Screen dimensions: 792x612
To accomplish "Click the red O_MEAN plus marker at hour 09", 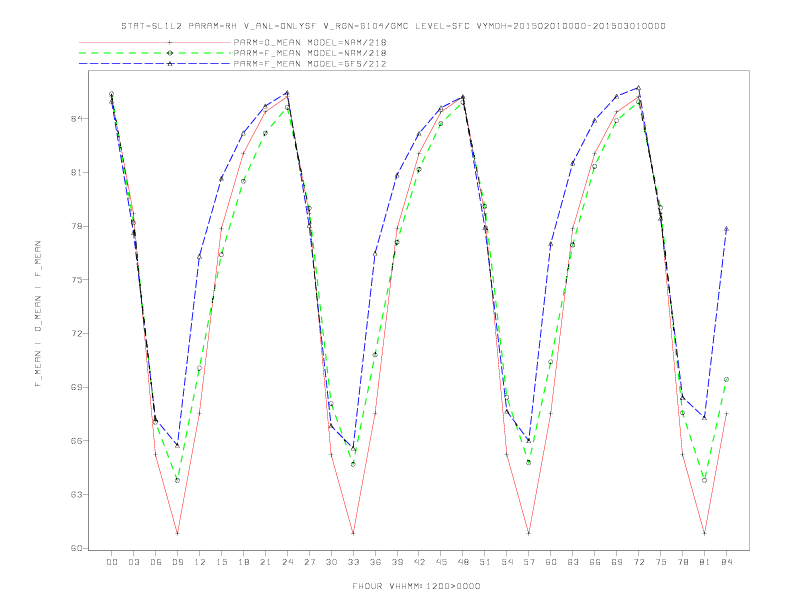I will point(177,533).
